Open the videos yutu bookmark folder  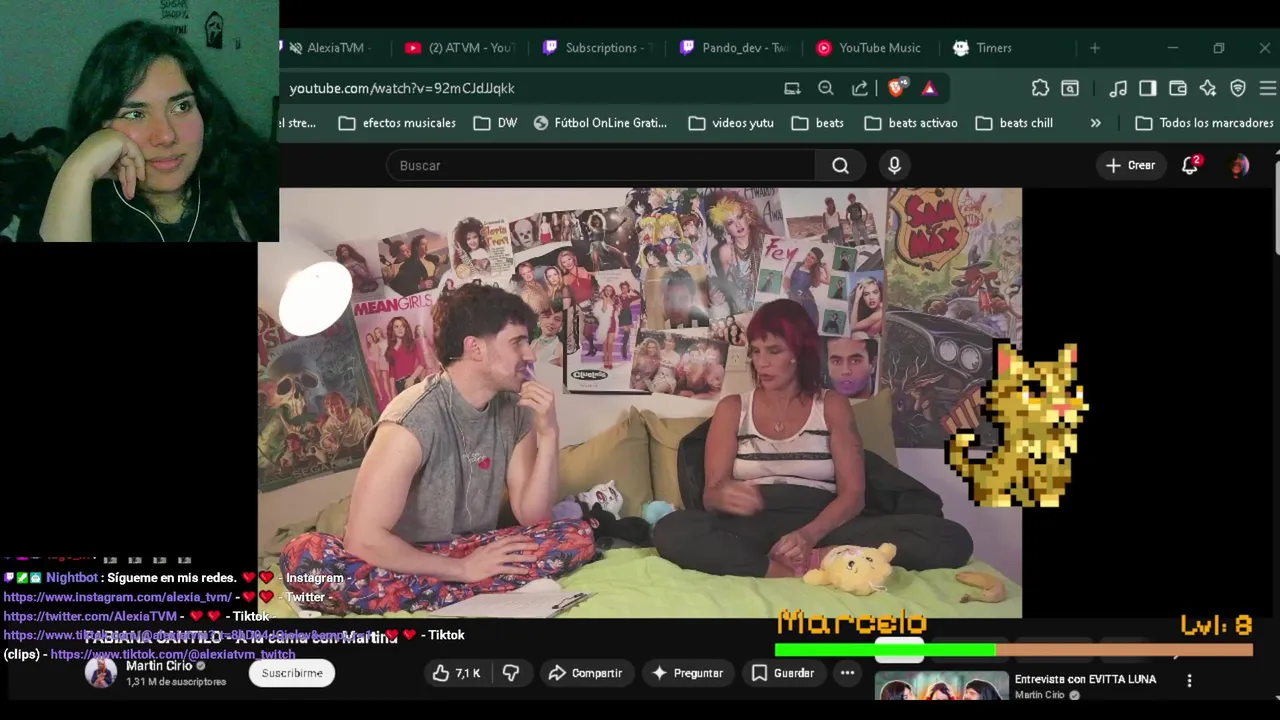pos(731,123)
